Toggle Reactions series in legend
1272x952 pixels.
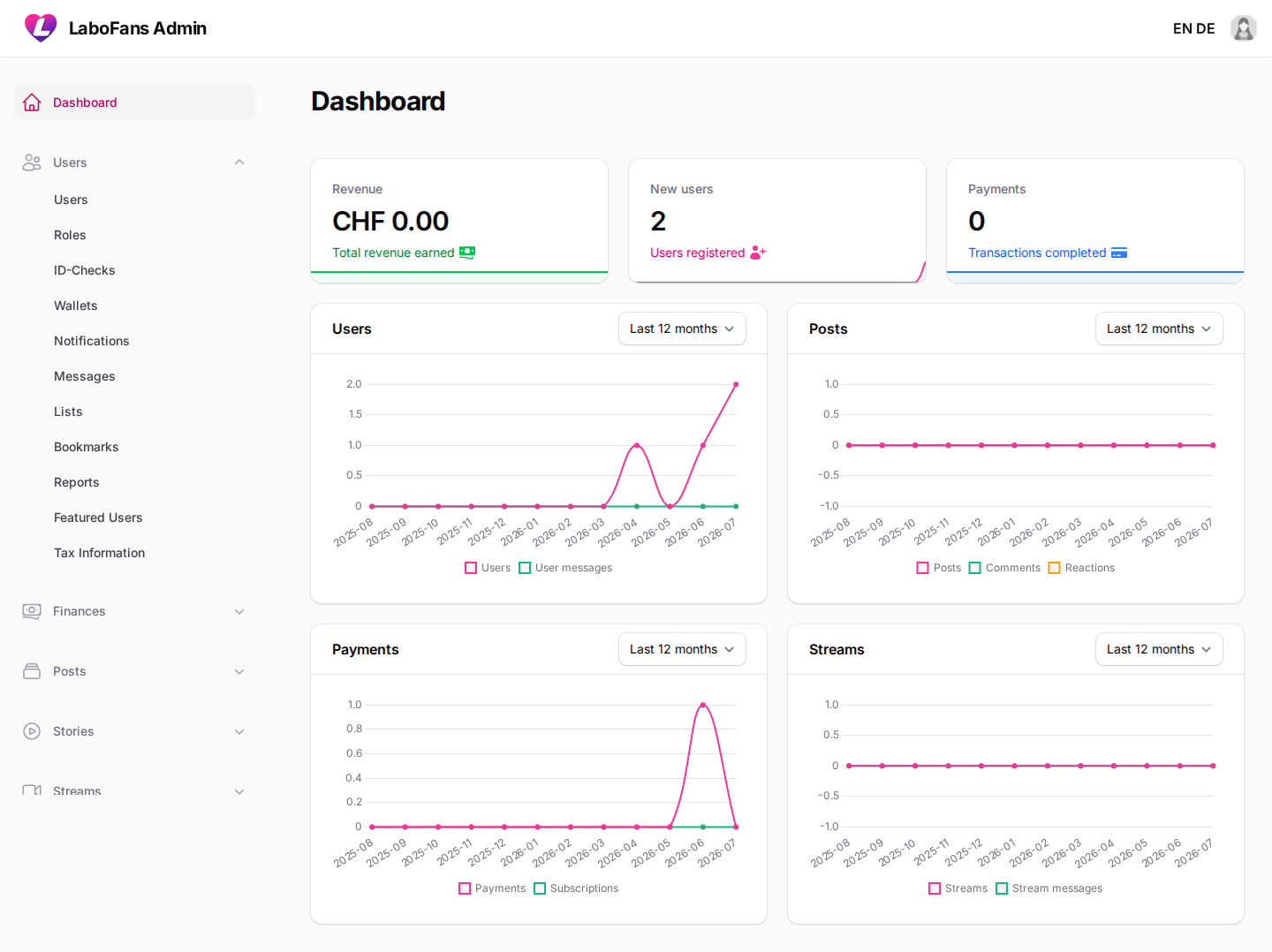pos(1081,568)
